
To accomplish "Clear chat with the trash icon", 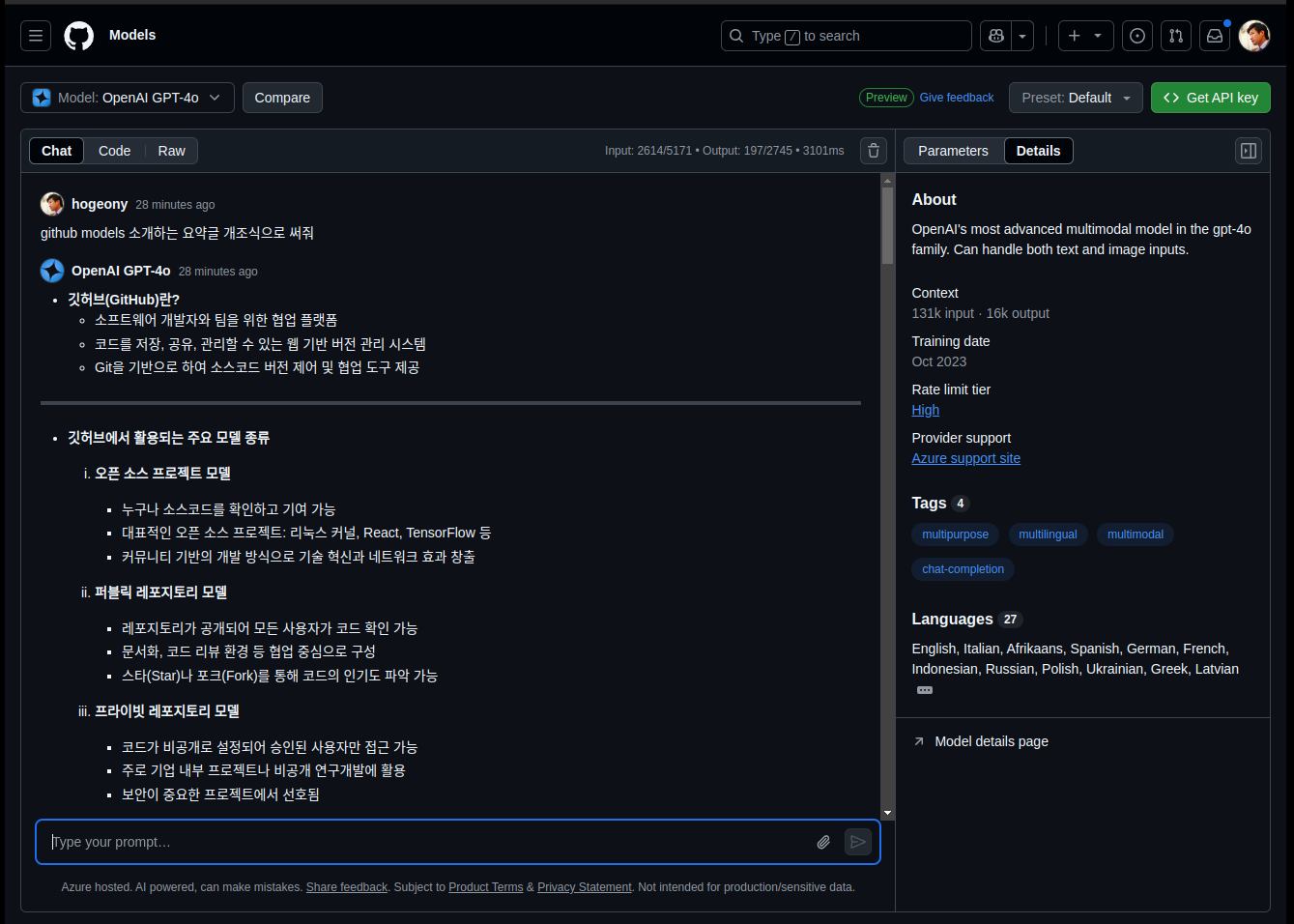I will pyautogui.click(x=874, y=151).
